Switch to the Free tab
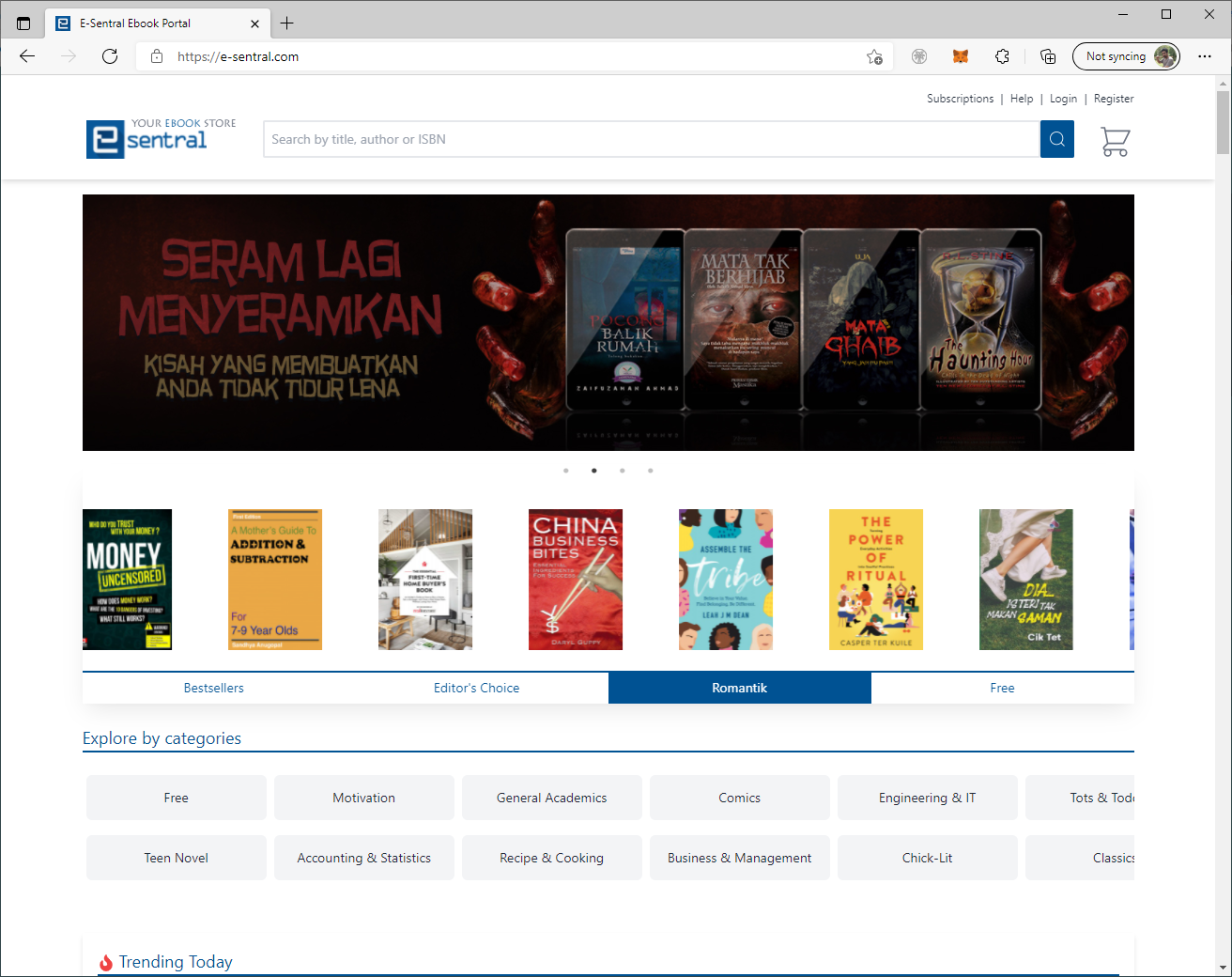 [x=1003, y=688]
